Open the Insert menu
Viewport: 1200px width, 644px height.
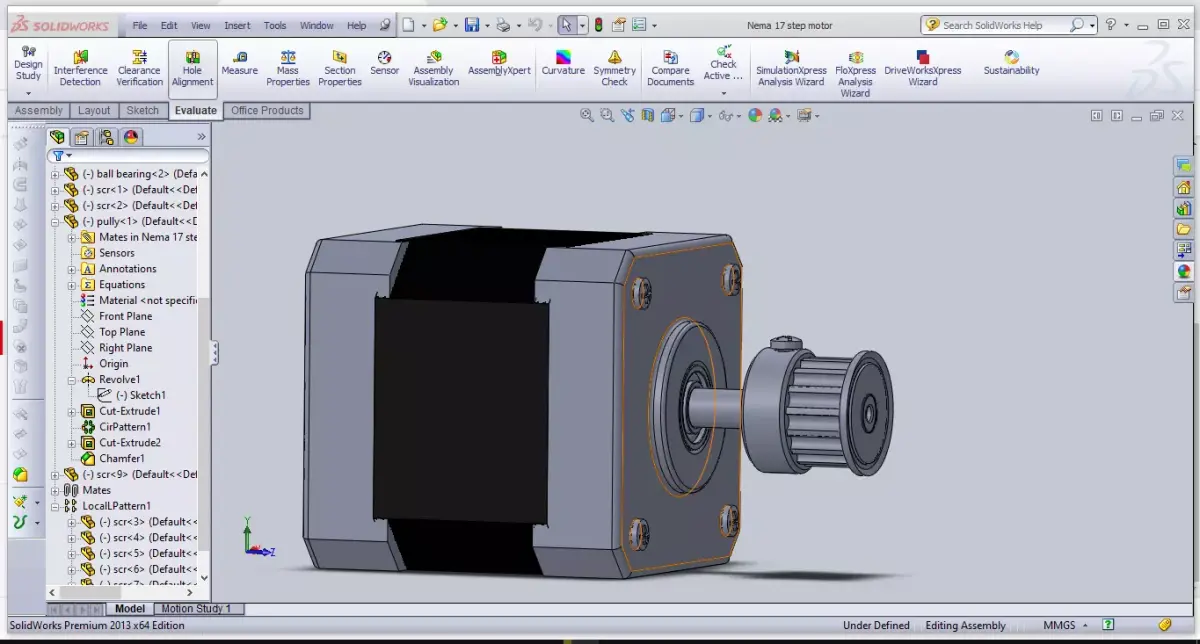point(238,25)
